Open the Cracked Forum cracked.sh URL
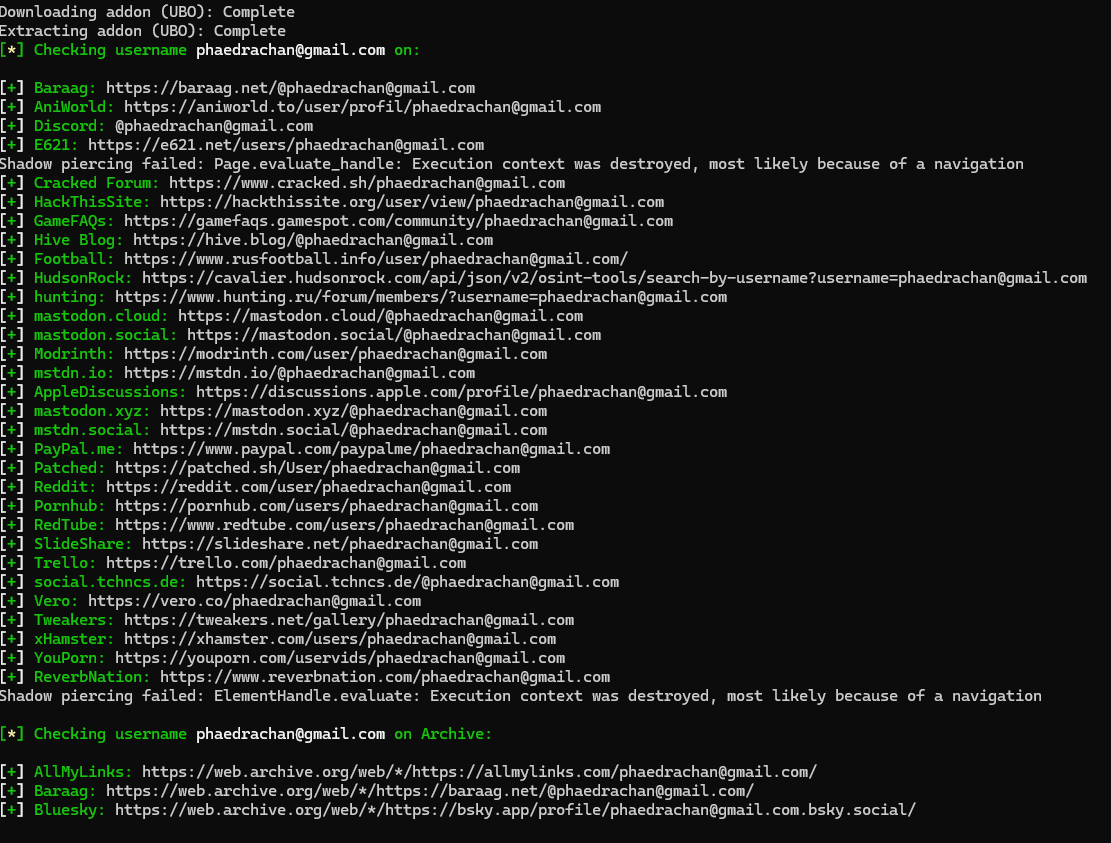1111x843 pixels. [366, 183]
